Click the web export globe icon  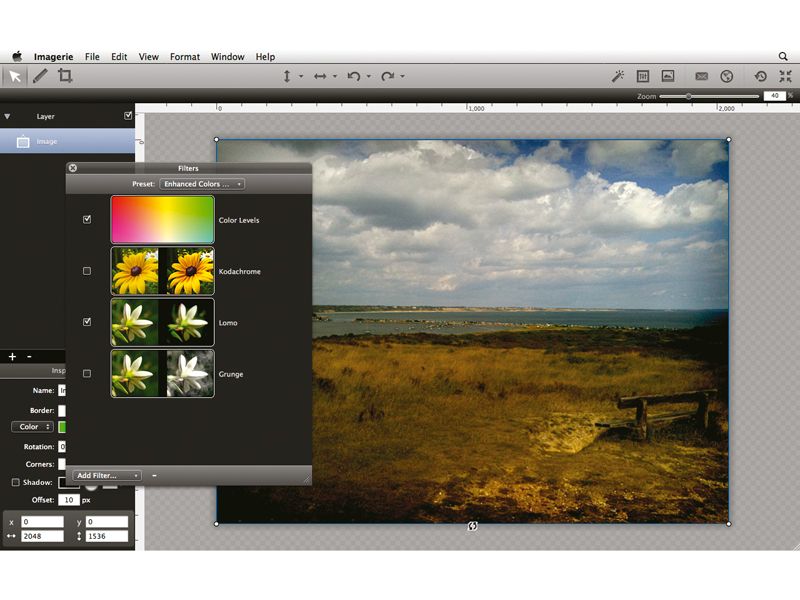coord(727,75)
